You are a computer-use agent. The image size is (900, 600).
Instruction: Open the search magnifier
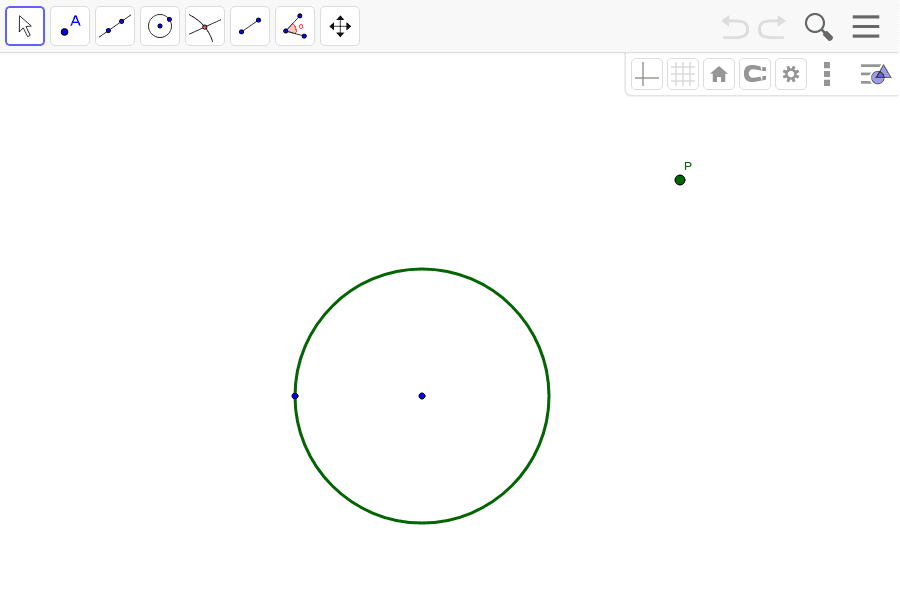pos(818,27)
